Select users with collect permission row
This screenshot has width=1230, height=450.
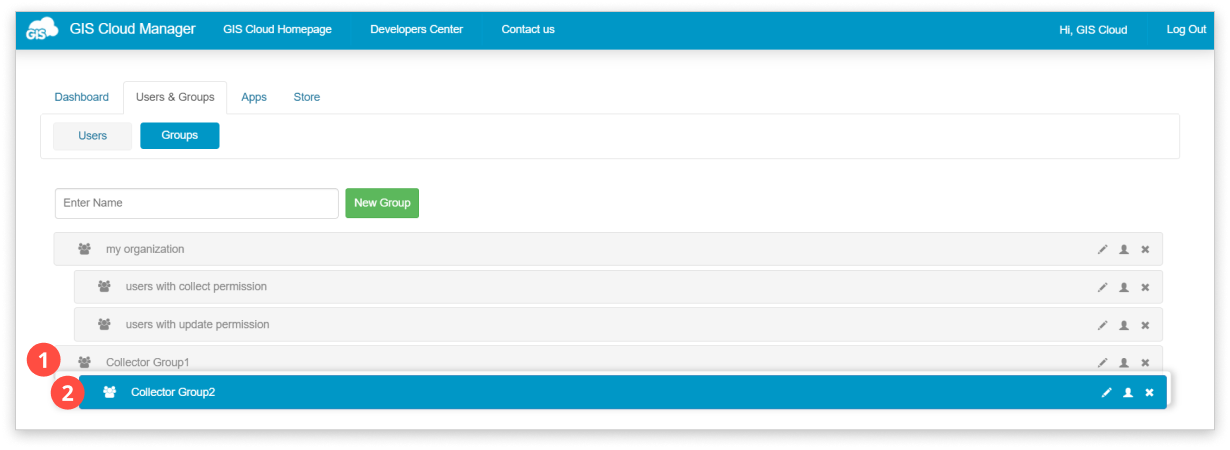(618, 287)
